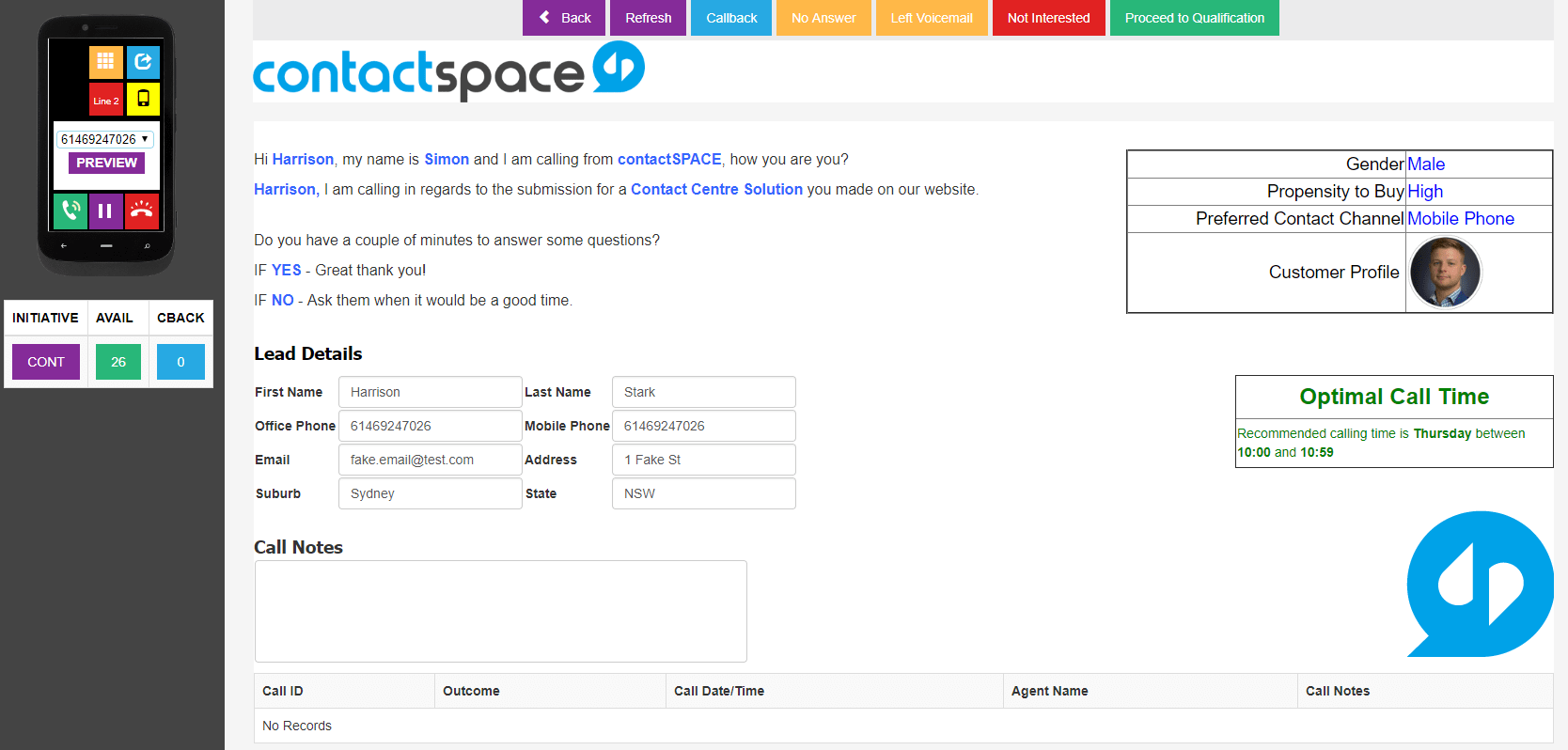This screenshot has width=1568, height=750.
Task: Click the Lead Details heading
Action: tap(308, 353)
